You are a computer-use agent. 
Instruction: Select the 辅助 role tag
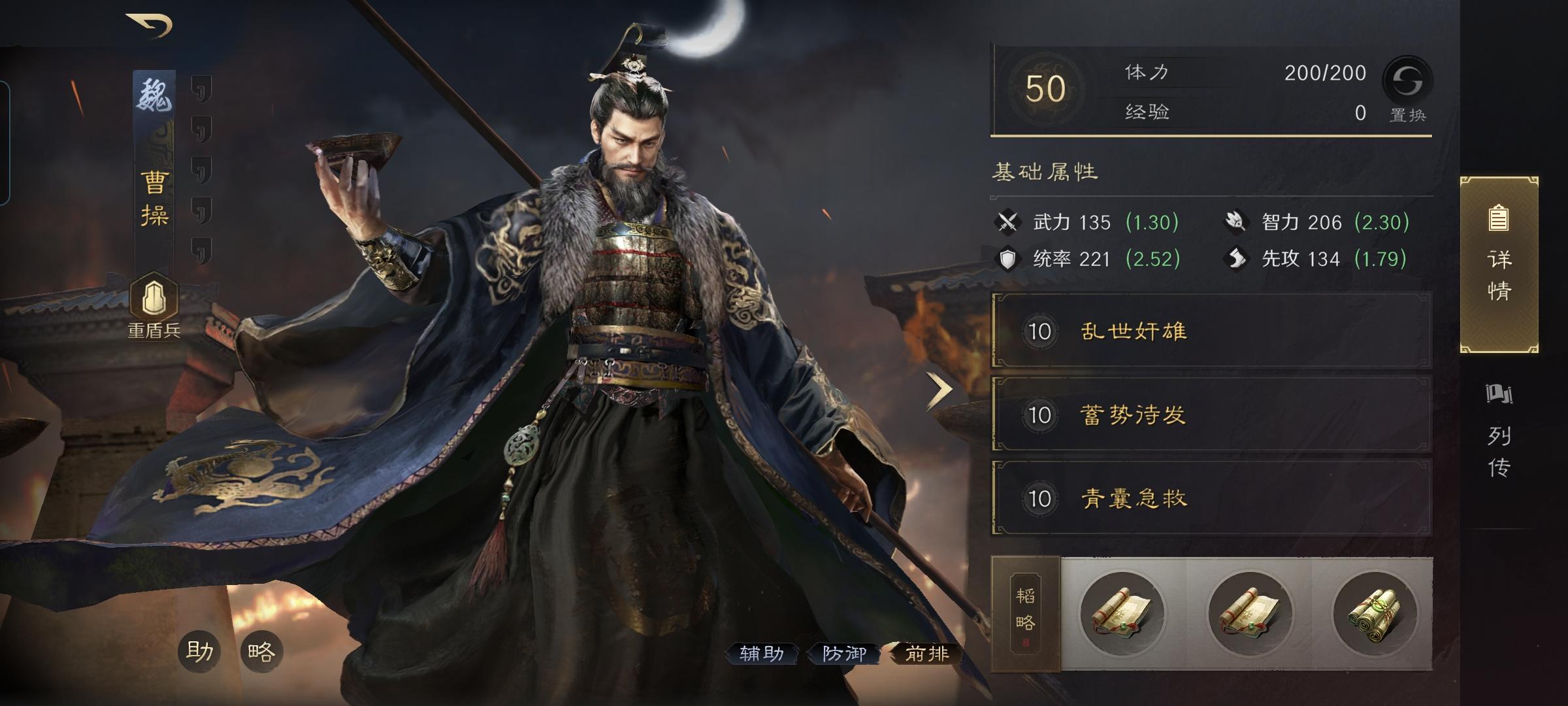(762, 653)
